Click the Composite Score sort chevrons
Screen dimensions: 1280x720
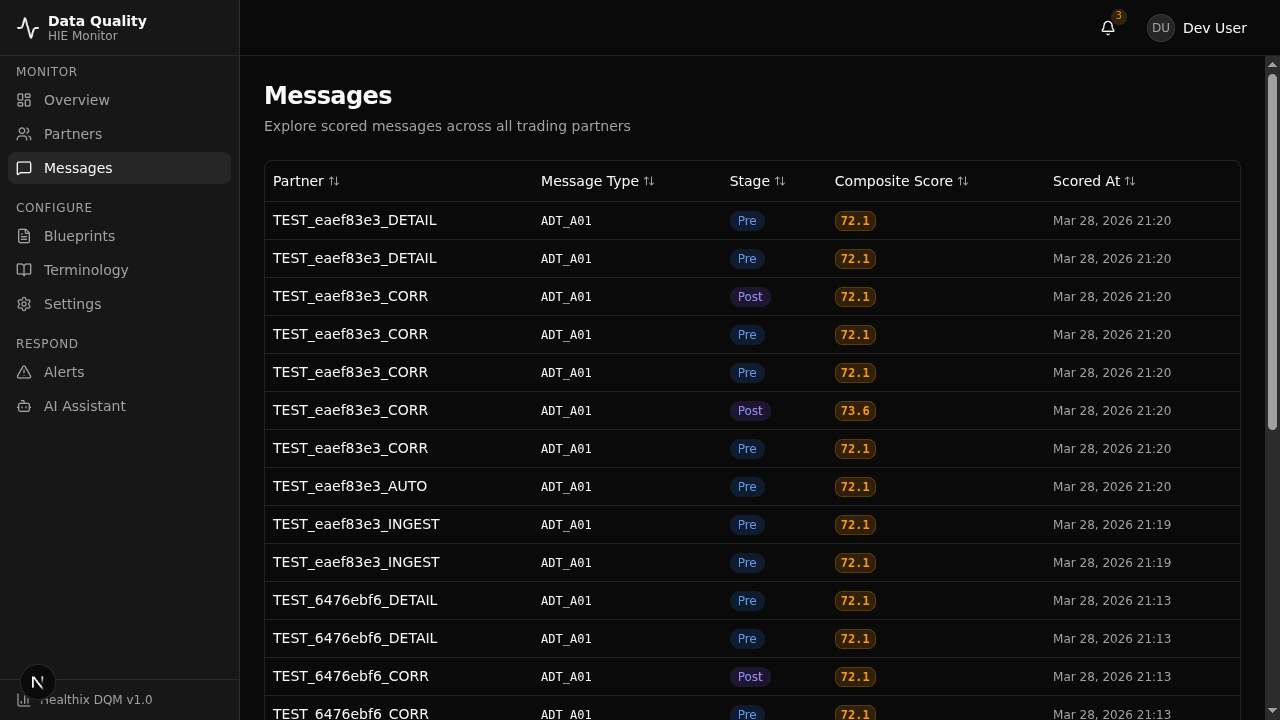(x=963, y=181)
